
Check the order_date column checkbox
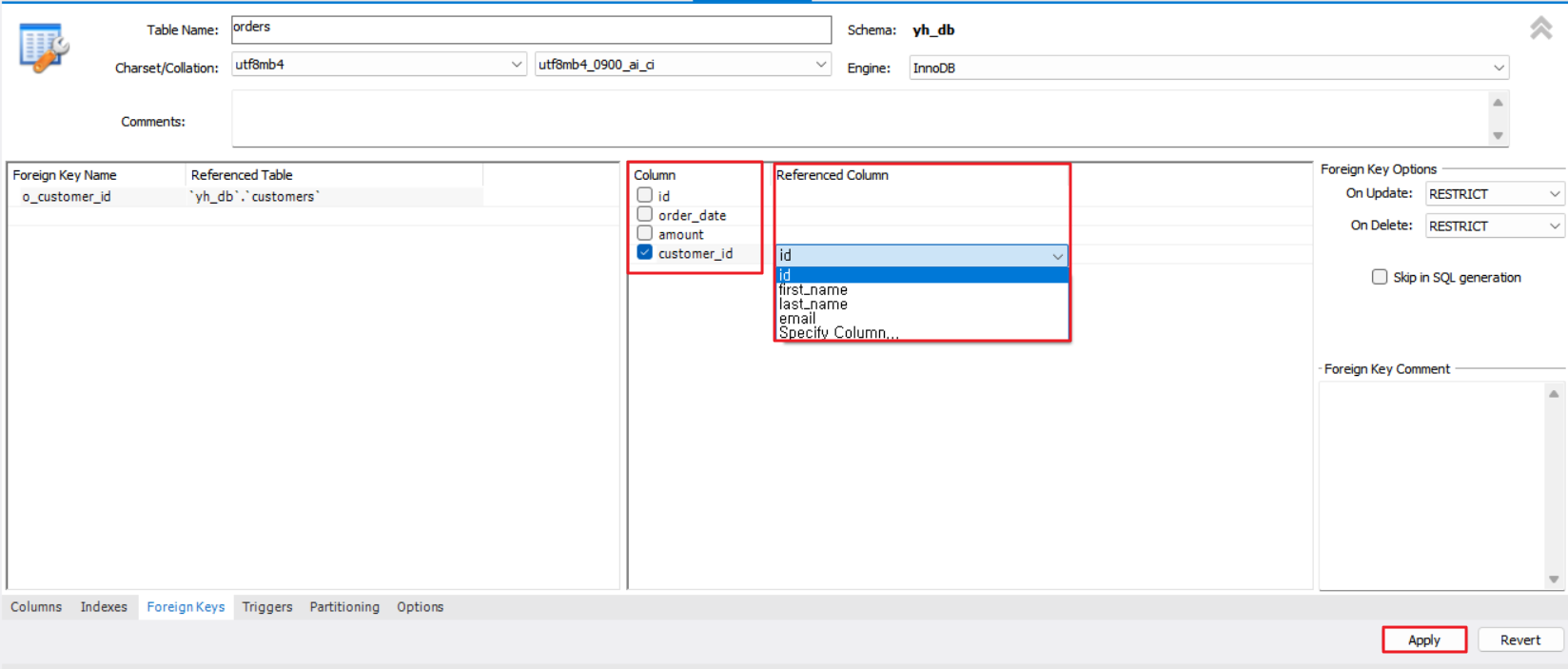tap(644, 214)
